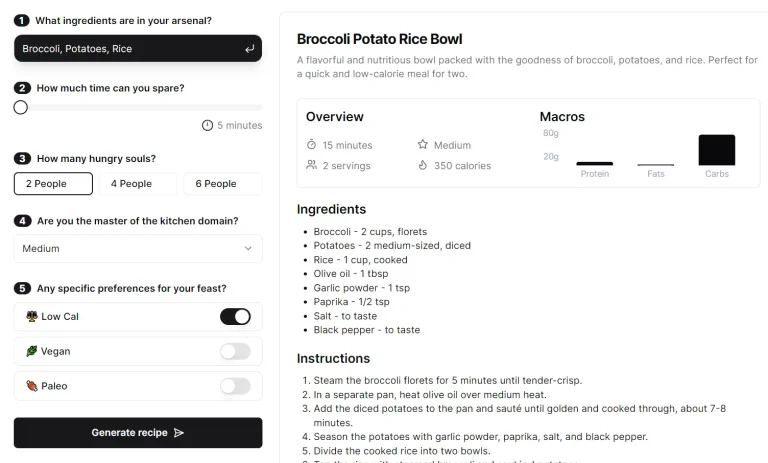
Task: Click the flame icon beside 350 calories
Action: 423,165
